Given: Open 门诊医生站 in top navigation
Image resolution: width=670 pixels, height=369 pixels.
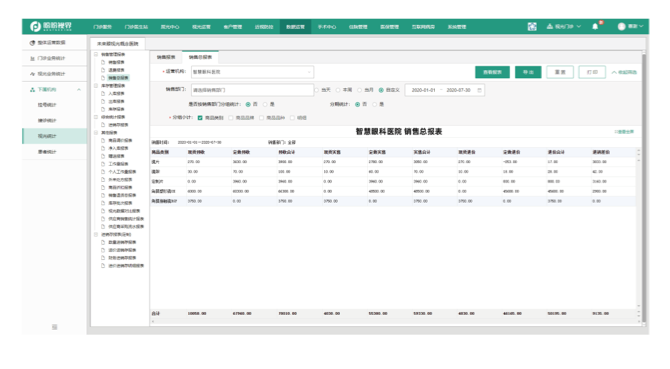Looking at the screenshot, I should click(136, 26).
